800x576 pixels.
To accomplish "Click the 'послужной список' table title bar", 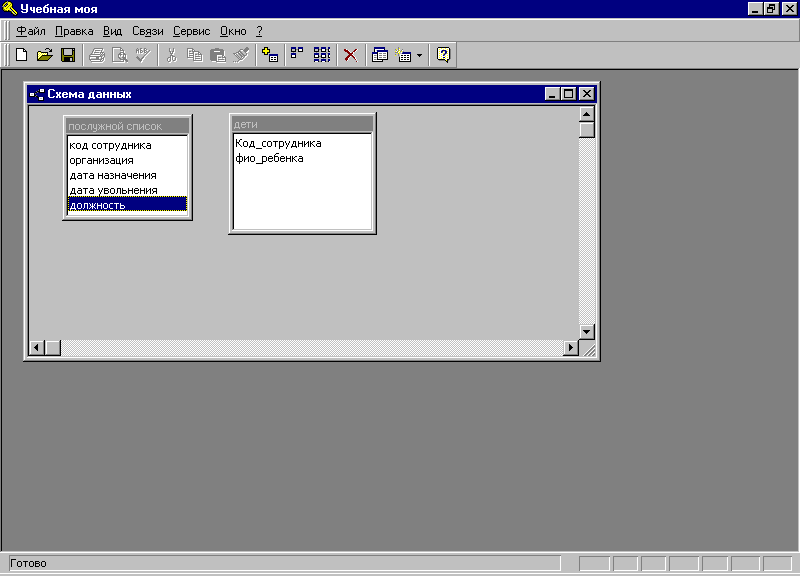I will point(128,126).
